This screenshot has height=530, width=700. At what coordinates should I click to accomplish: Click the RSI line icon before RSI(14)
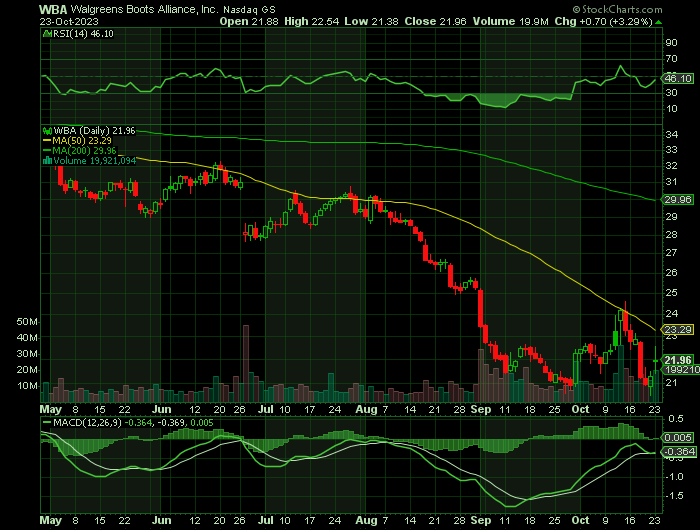click(x=47, y=34)
